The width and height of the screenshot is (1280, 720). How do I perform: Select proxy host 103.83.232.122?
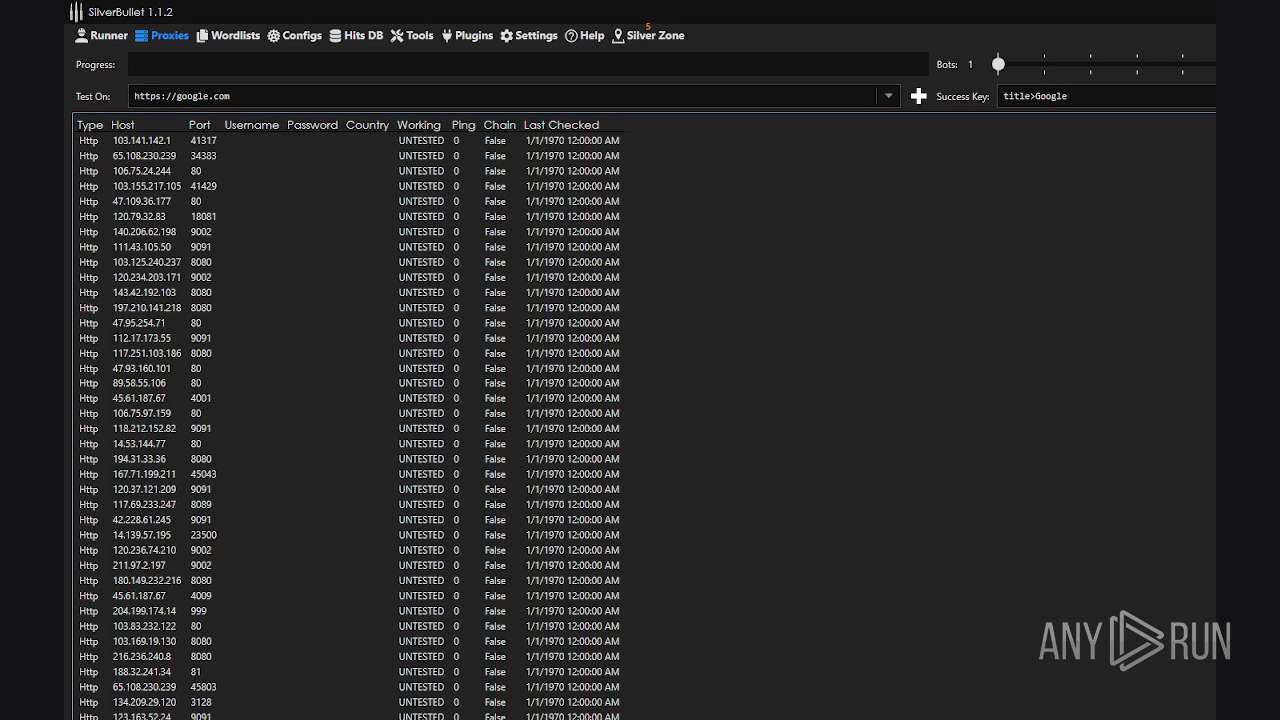tap(144, 626)
